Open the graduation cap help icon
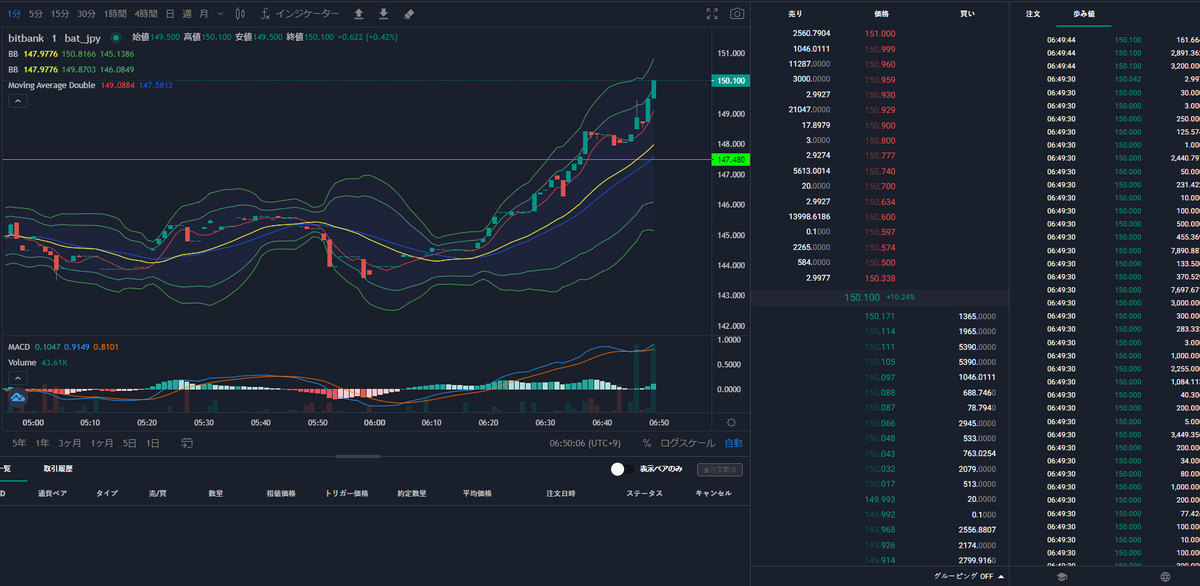 pyautogui.click(x=1060, y=576)
